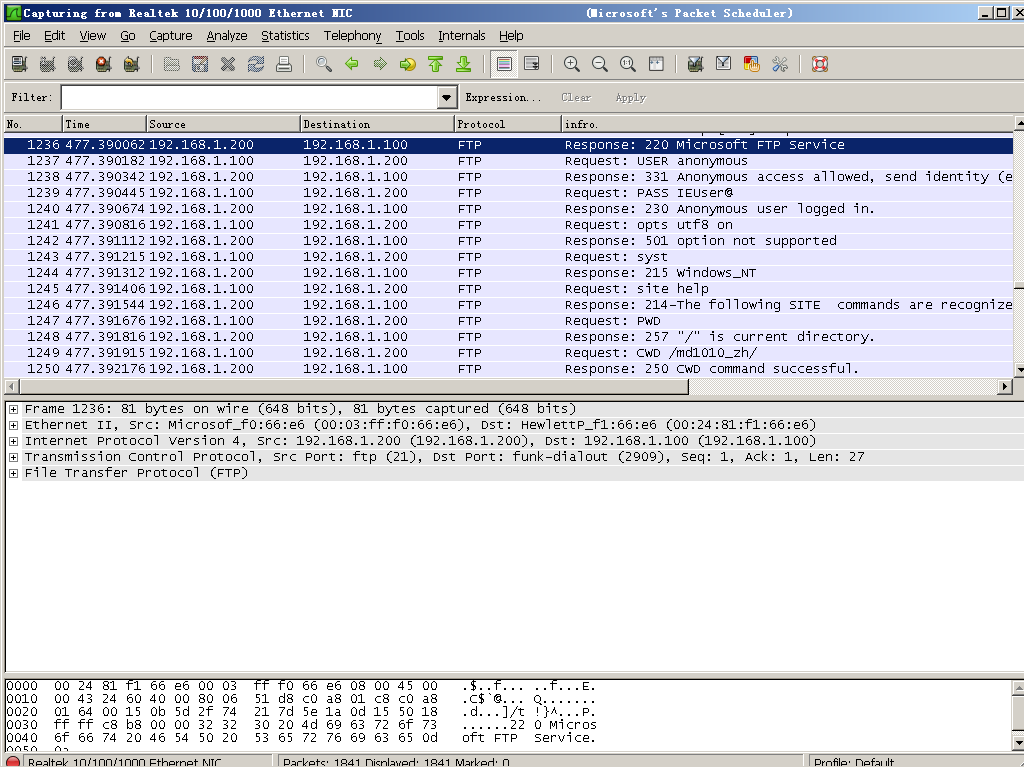Expand the File Transfer Protocol node
The width and height of the screenshot is (1024, 768).
[13, 473]
